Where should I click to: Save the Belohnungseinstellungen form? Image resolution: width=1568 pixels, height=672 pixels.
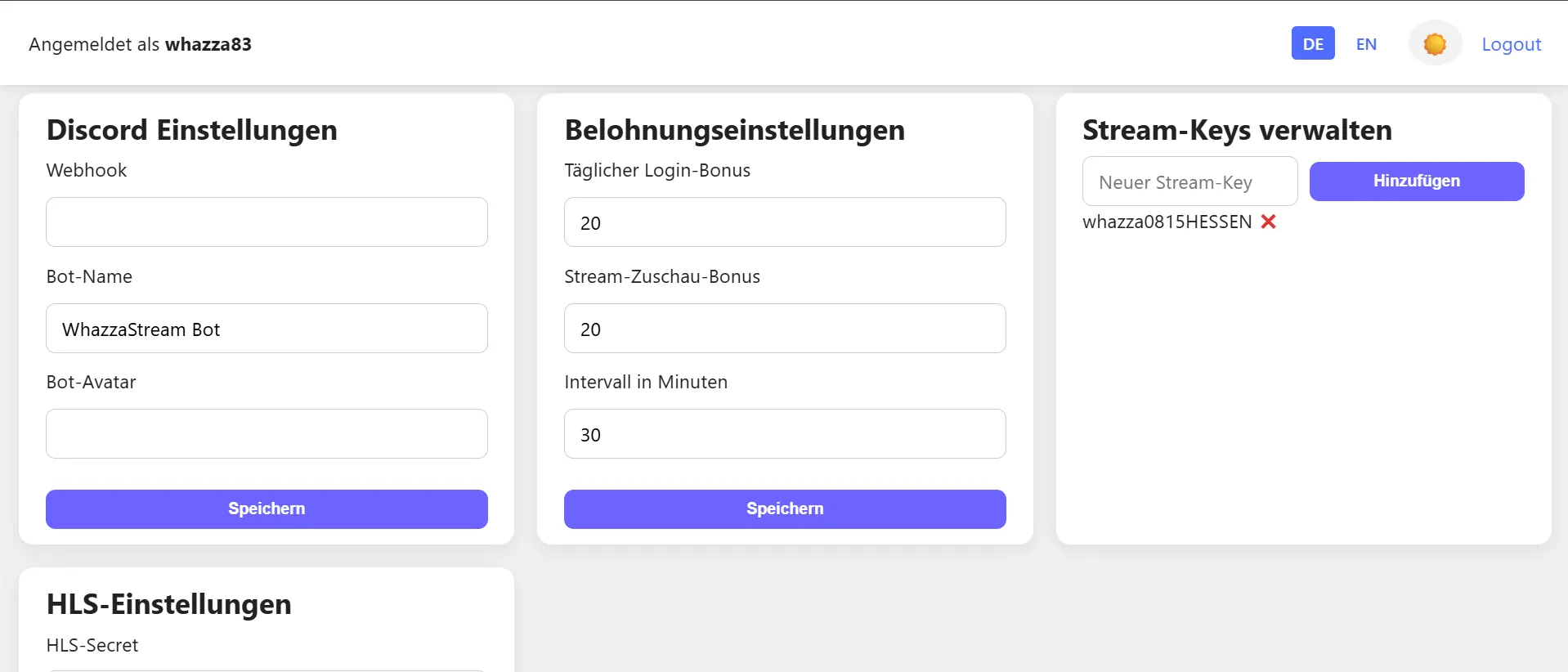pos(785,508)
